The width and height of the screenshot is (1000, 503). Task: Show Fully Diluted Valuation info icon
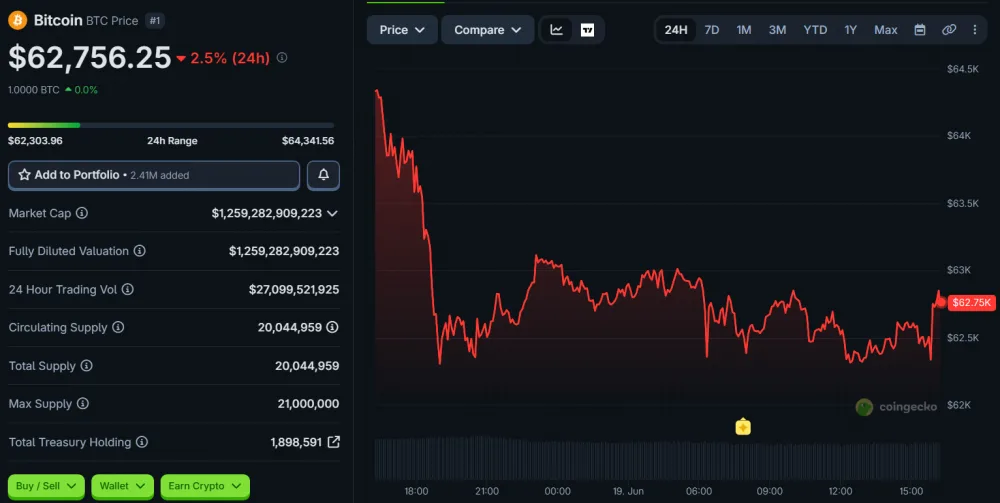tap(139, 251)
